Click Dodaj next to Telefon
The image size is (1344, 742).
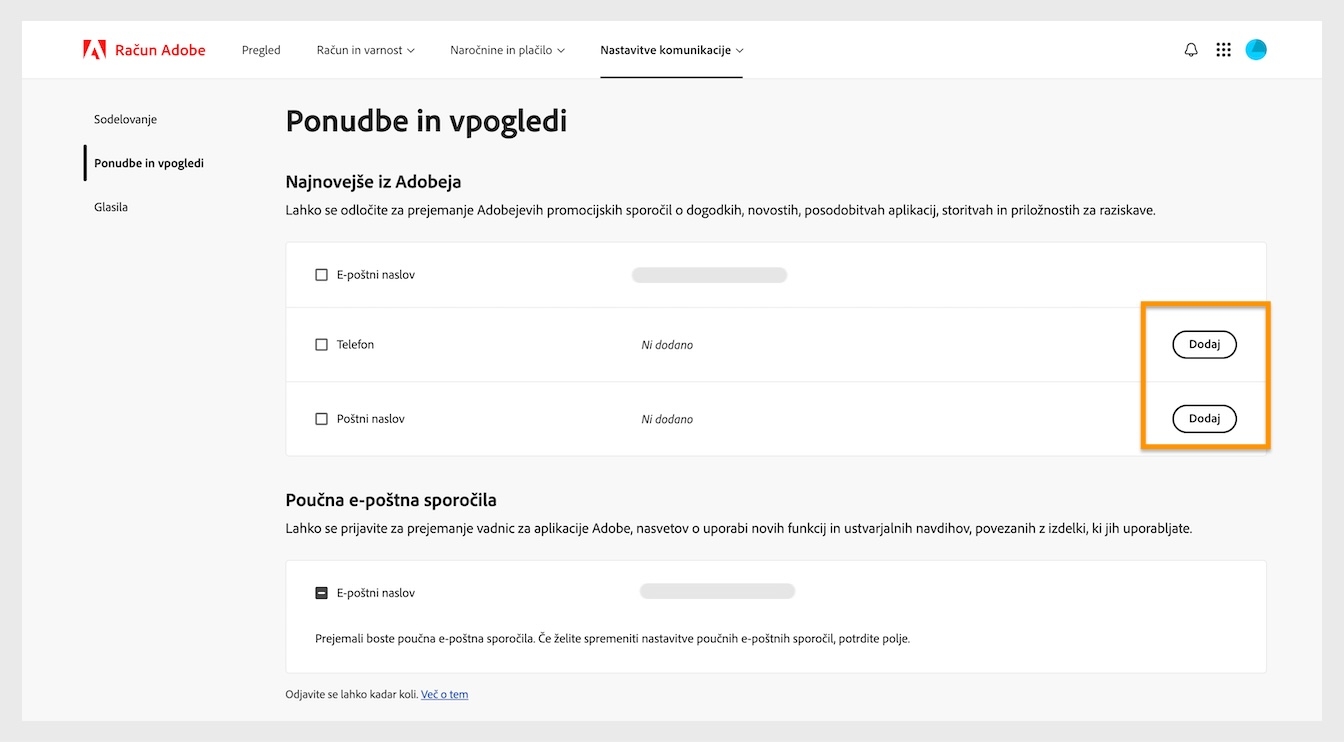point(1204,344)
